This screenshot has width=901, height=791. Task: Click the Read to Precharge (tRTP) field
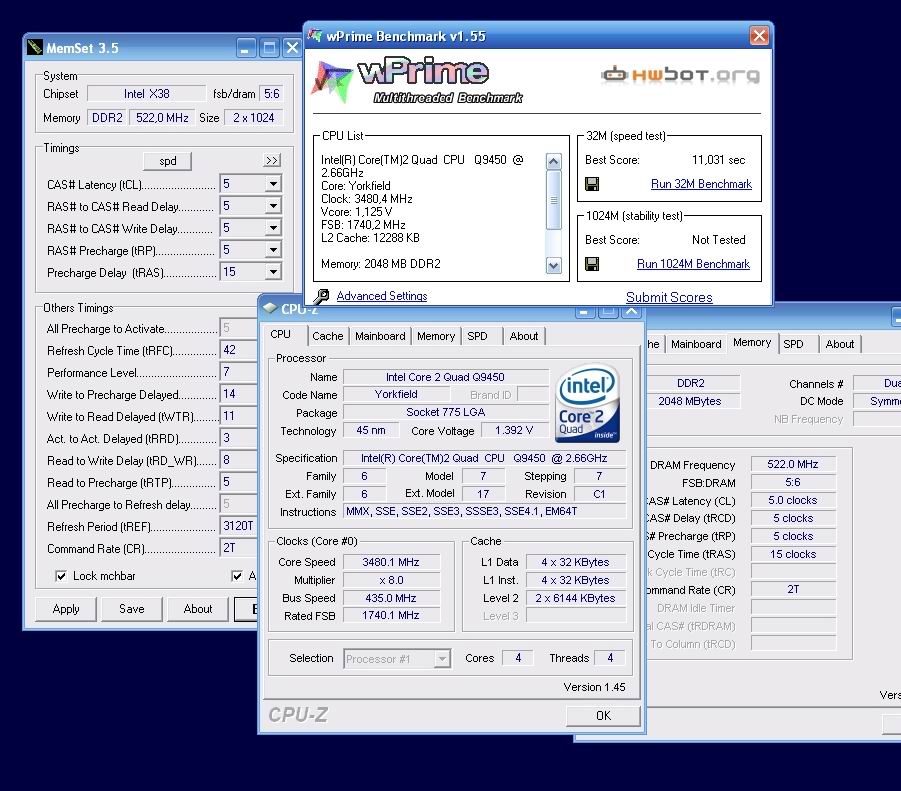pyautogui.click(x=238, y=481)
